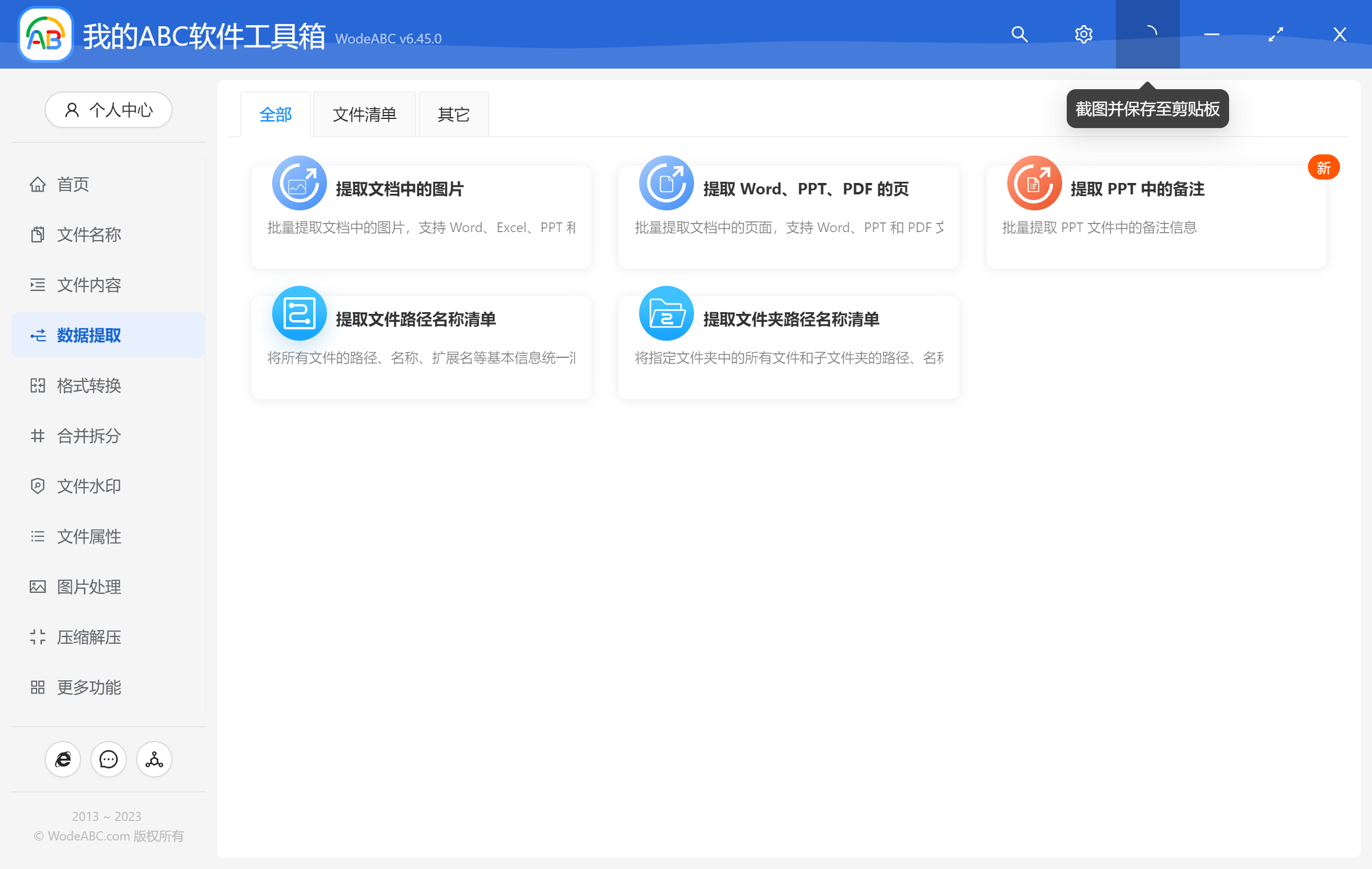Select the 数据提取 sidebar icon

38,336
